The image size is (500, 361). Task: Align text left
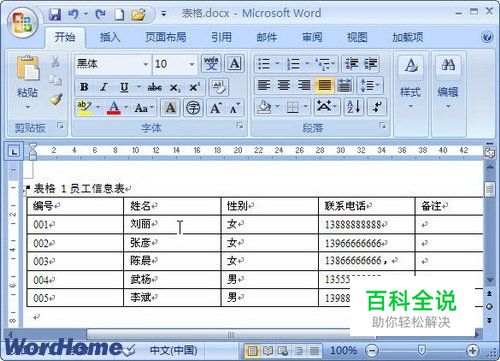(264, 85)
